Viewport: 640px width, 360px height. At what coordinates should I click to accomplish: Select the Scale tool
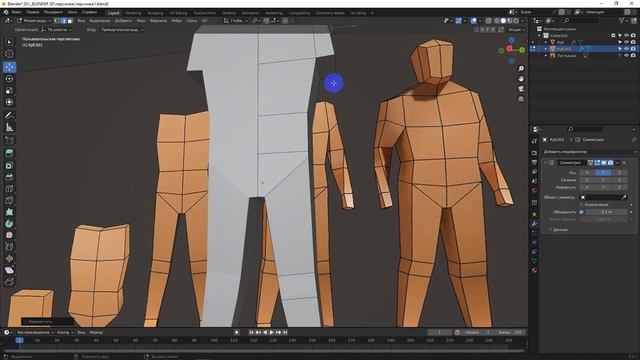pos(9,91)
